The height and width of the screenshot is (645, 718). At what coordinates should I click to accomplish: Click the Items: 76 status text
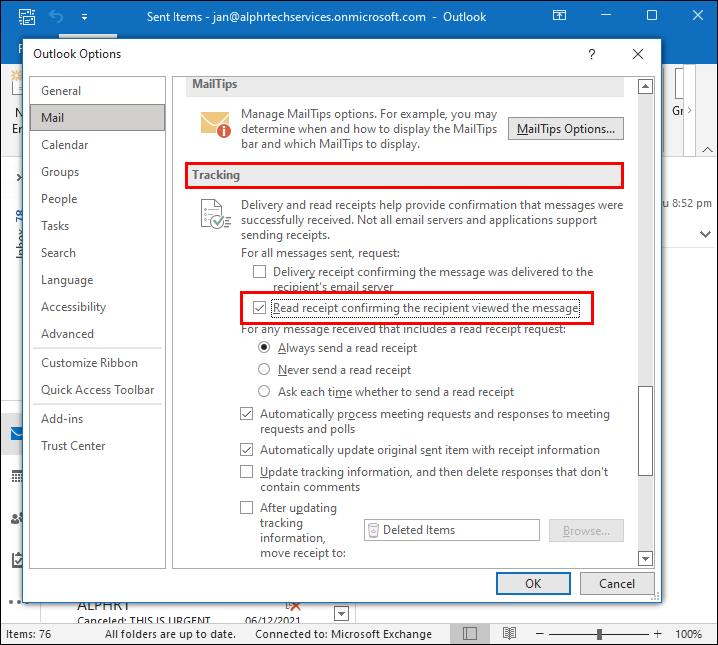point(28,634)
